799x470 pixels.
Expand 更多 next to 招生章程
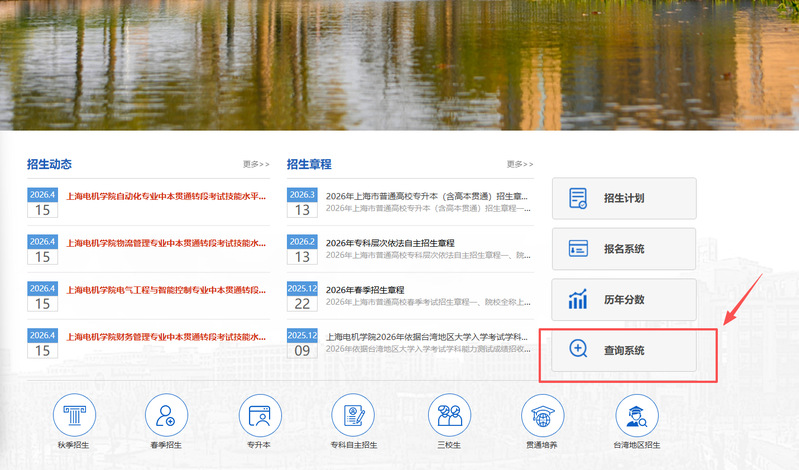[x=520, y=164]
